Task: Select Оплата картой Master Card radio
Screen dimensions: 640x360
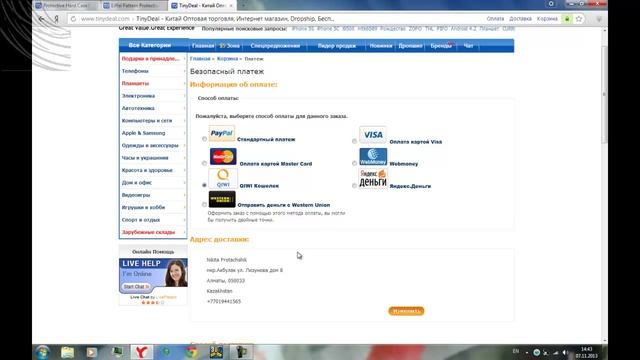Action: 204,163
